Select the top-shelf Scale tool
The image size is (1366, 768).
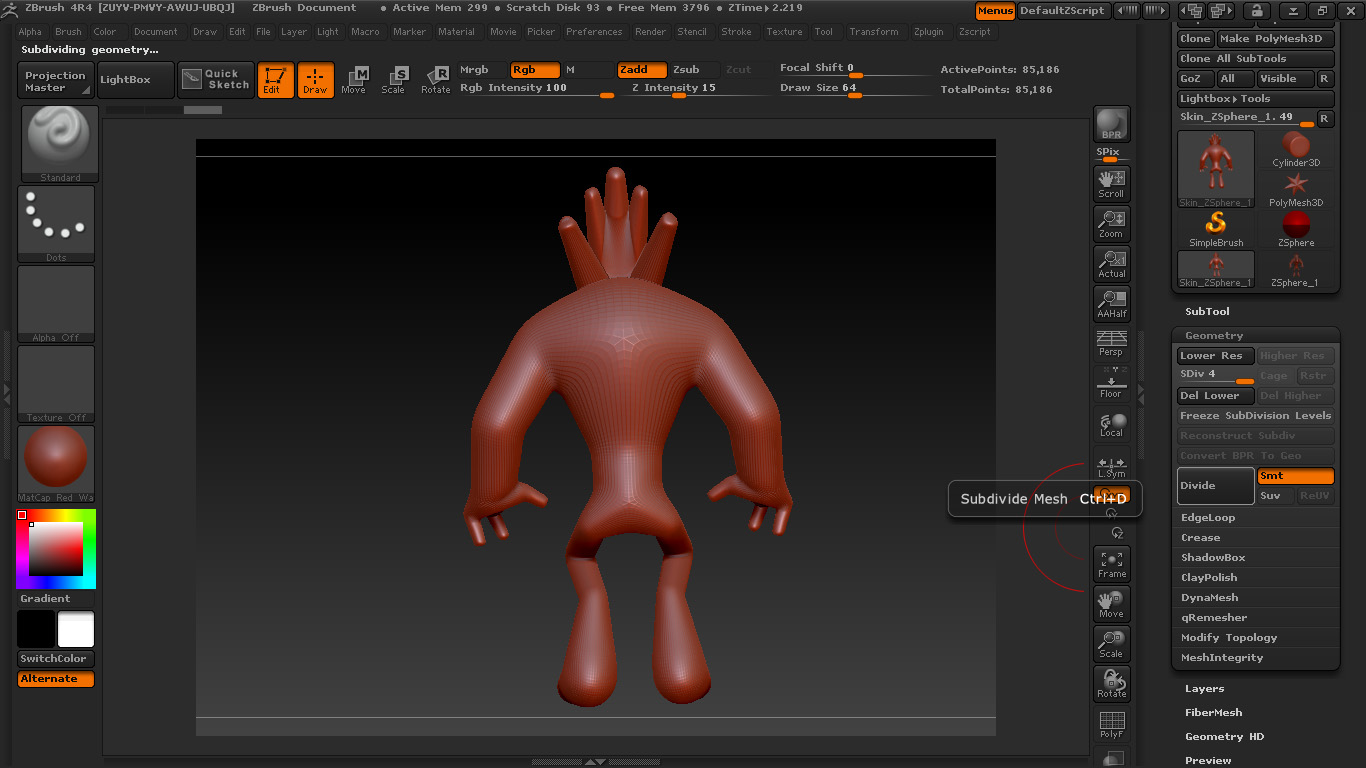(x=394, y=80)
